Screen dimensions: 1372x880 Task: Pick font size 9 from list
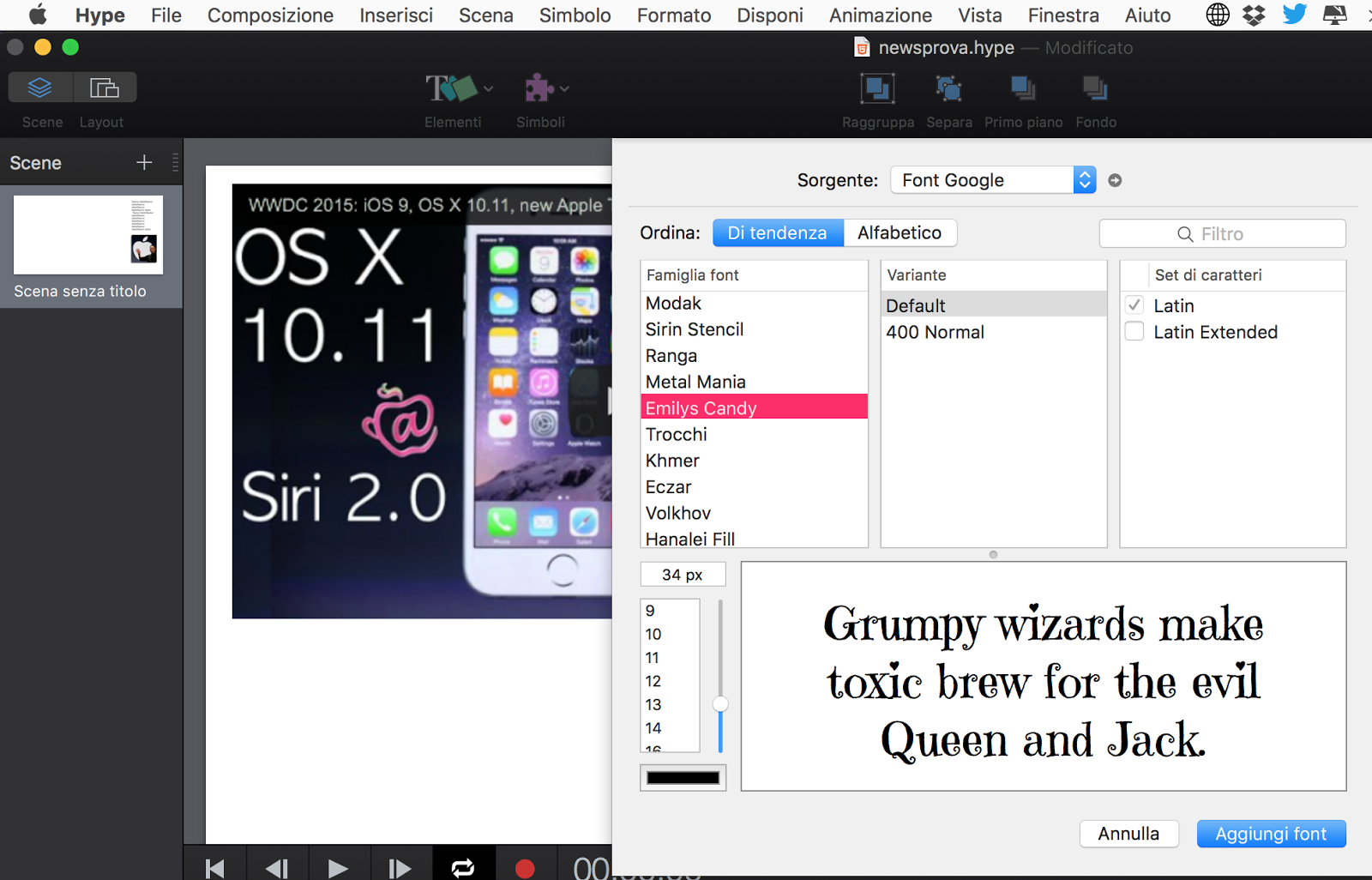click(x=671, y=611)
